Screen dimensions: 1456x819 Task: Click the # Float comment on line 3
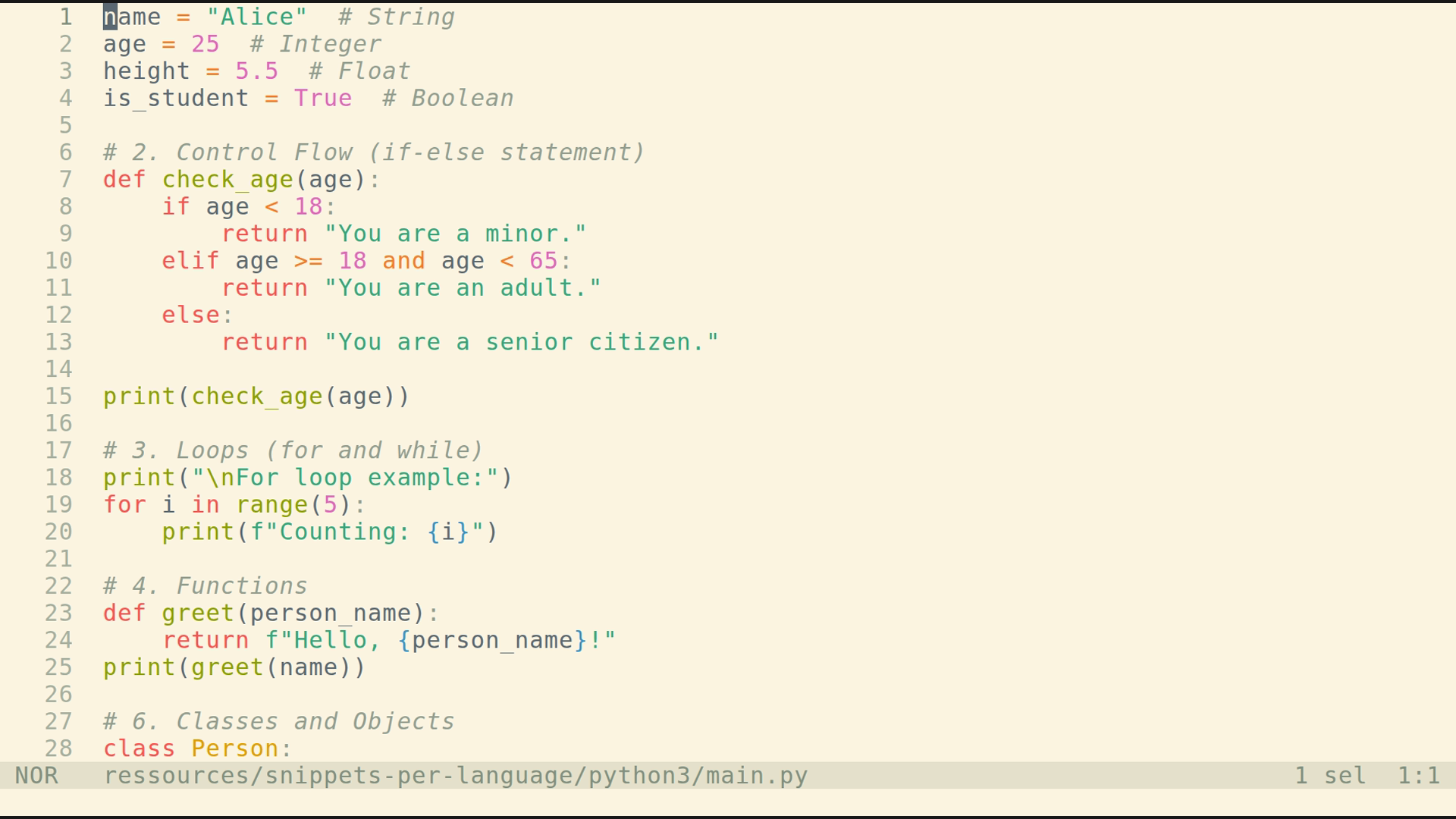pos(357,71)
